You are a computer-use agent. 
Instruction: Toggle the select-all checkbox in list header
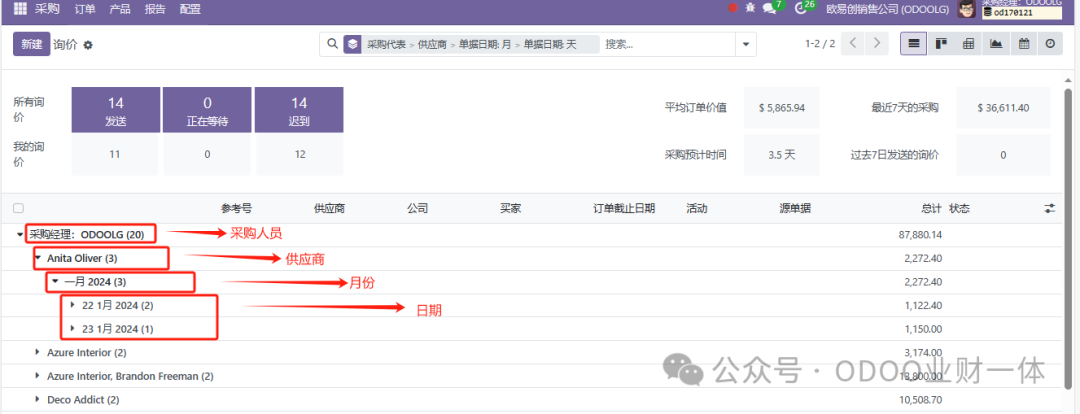coord(18,208)
